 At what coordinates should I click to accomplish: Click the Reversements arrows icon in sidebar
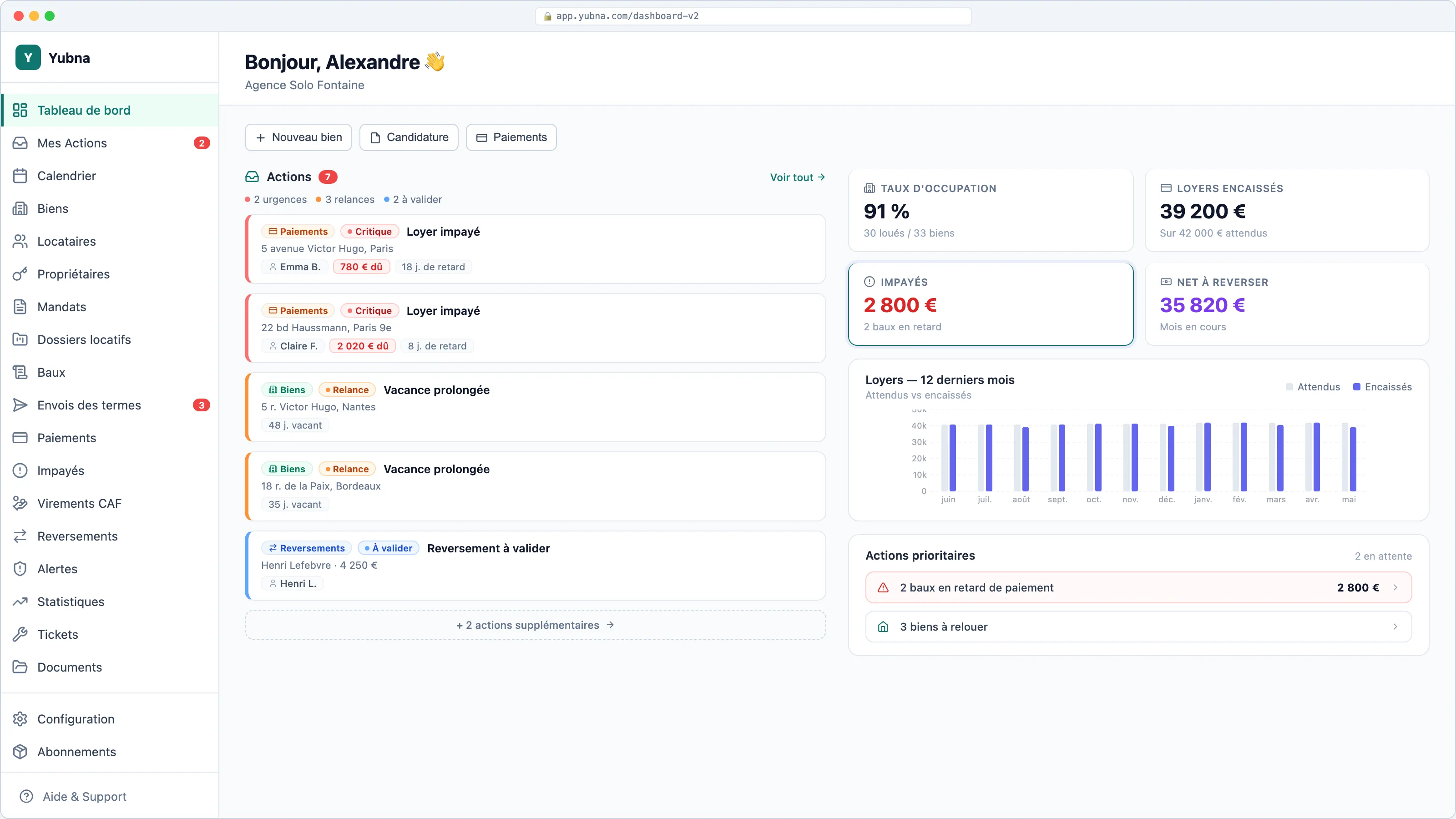coord(20,536)
